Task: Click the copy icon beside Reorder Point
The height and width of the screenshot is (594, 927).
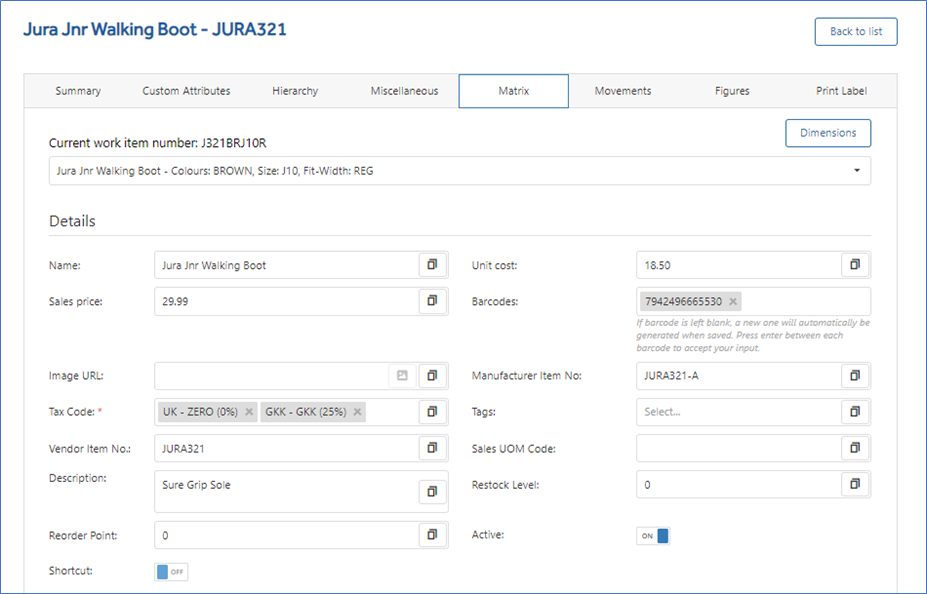Action: pyautogui.click(x=432, y=535)
